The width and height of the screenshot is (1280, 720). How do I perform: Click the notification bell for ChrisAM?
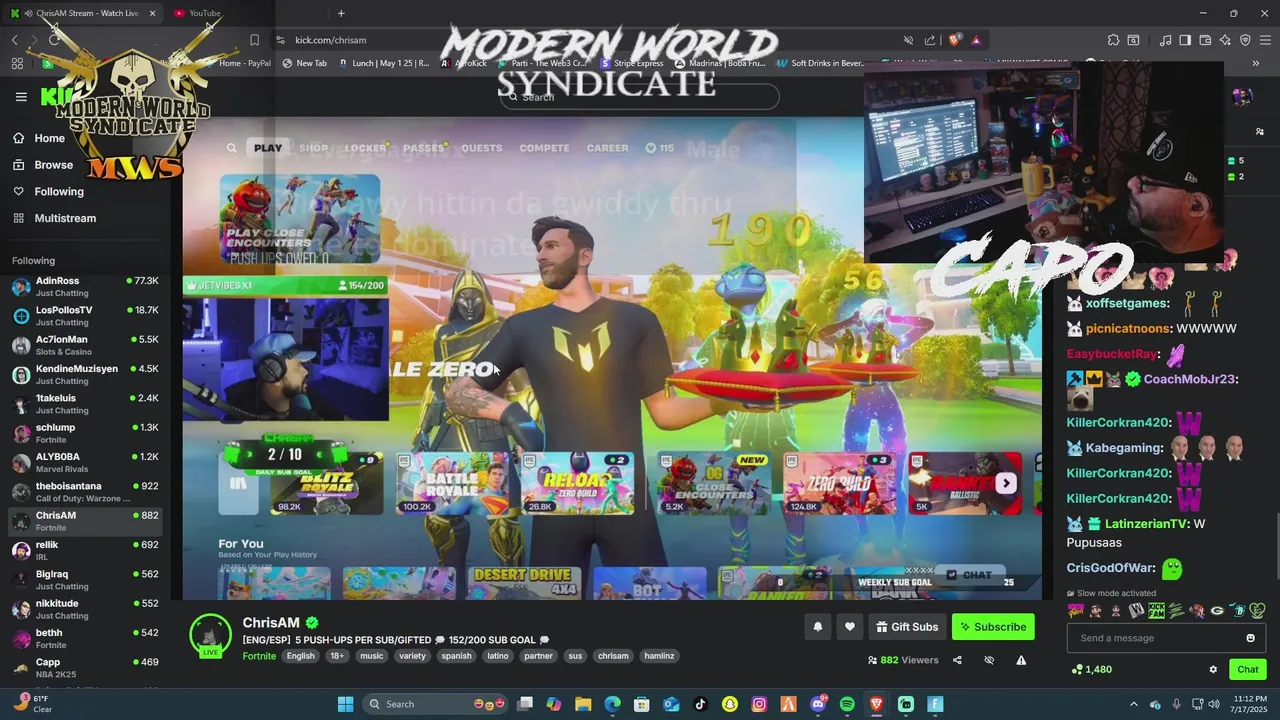(x=817, y=627)
